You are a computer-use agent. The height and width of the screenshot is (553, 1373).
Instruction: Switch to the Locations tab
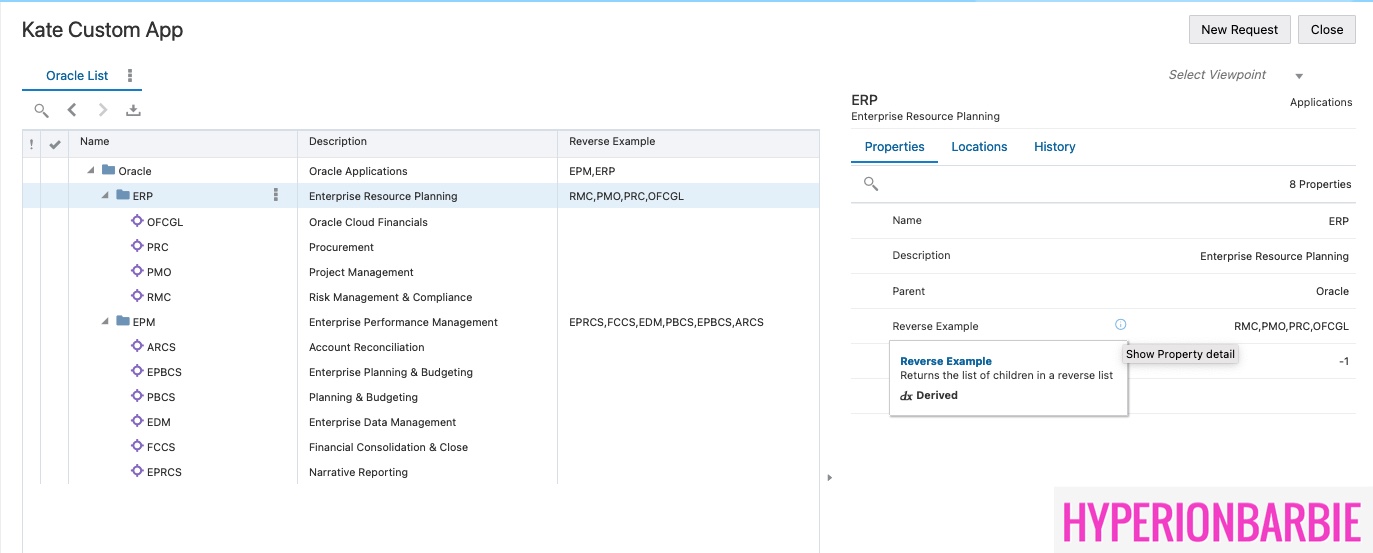(x=979, y=147)
